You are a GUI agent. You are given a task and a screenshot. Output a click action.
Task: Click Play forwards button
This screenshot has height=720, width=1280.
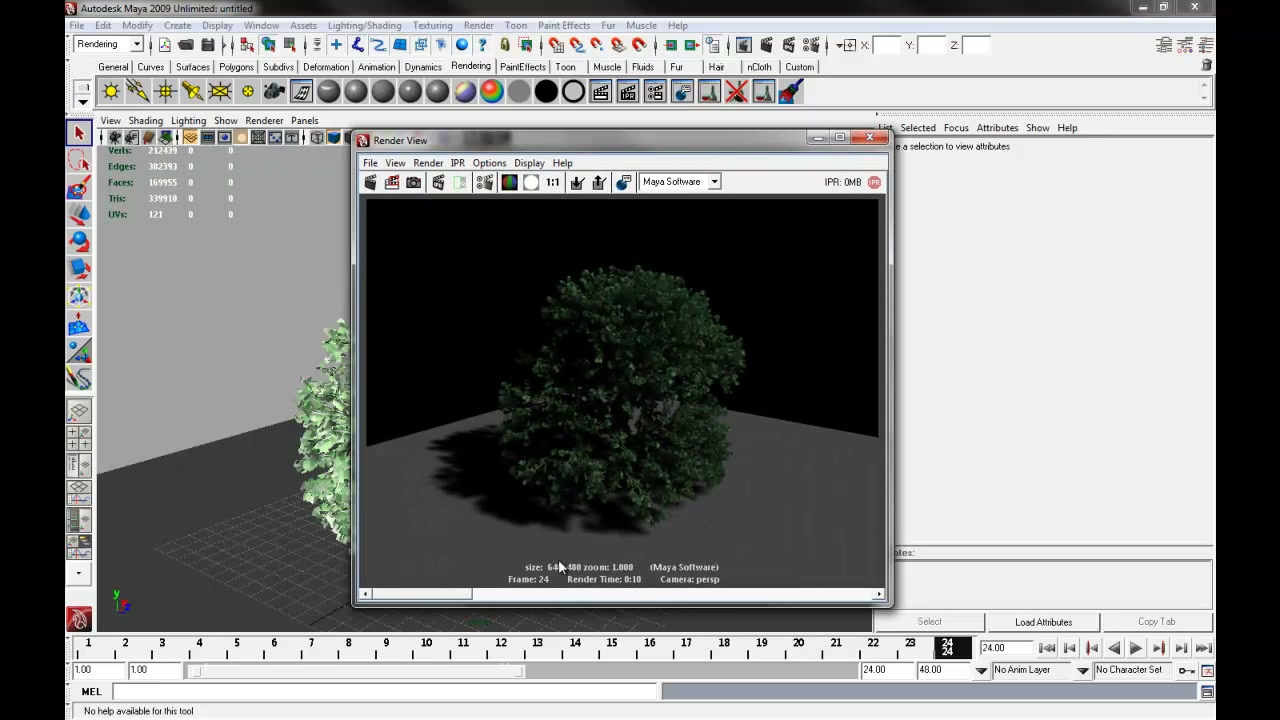[x=1136, y=648]
